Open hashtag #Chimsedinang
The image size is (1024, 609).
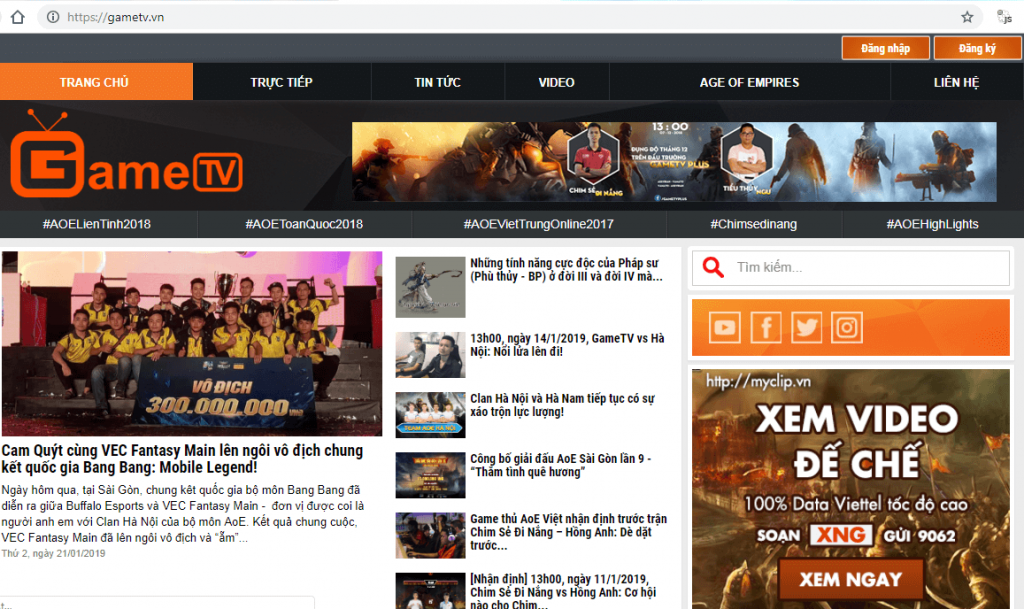coord(754,224)
